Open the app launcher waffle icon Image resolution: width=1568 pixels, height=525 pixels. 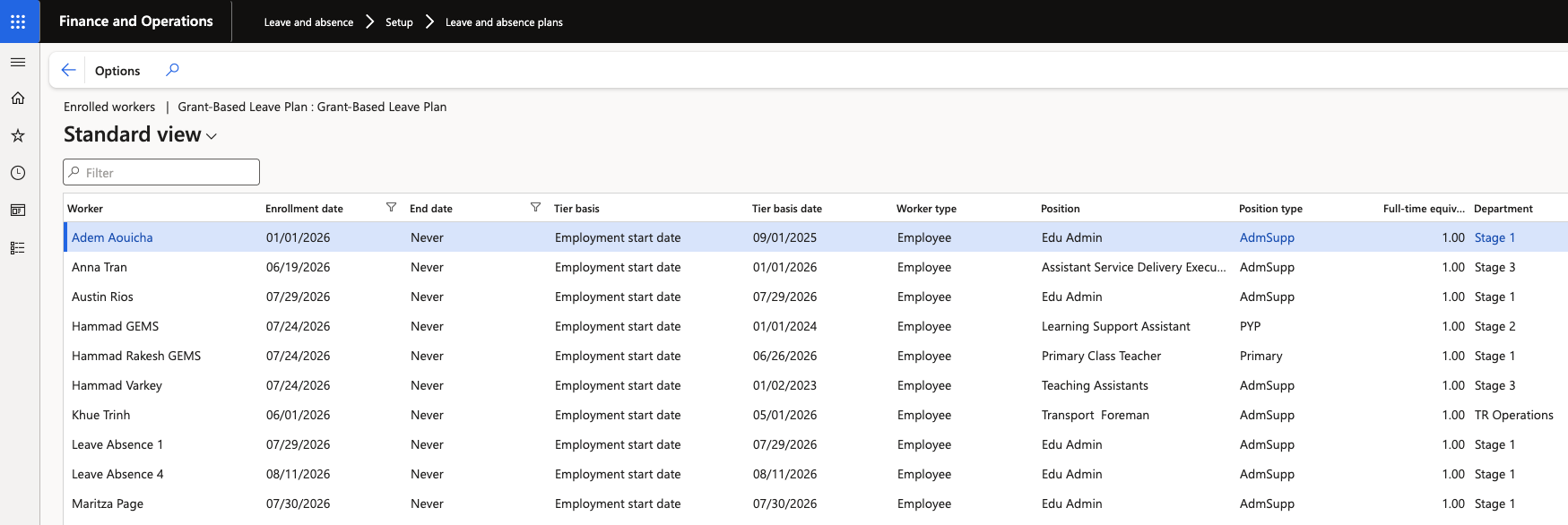coord(18,22)
